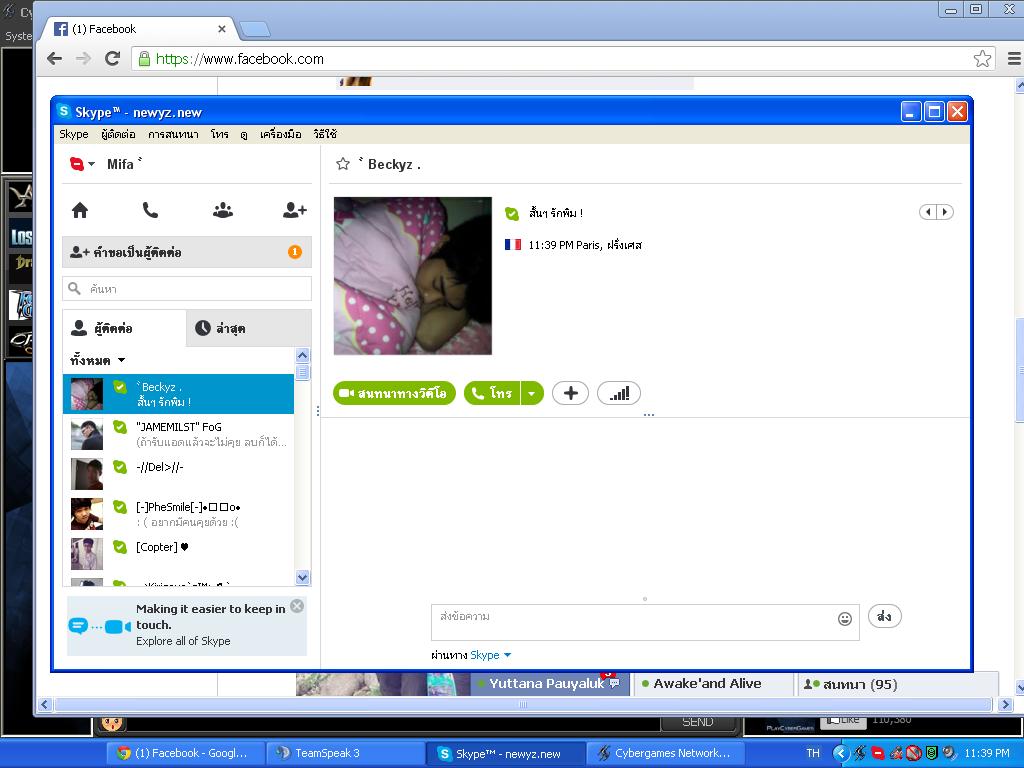Click the ส่ง send button
Image resolution: width=1024 pixels, height=768 pixels.
tap(884, 616)
